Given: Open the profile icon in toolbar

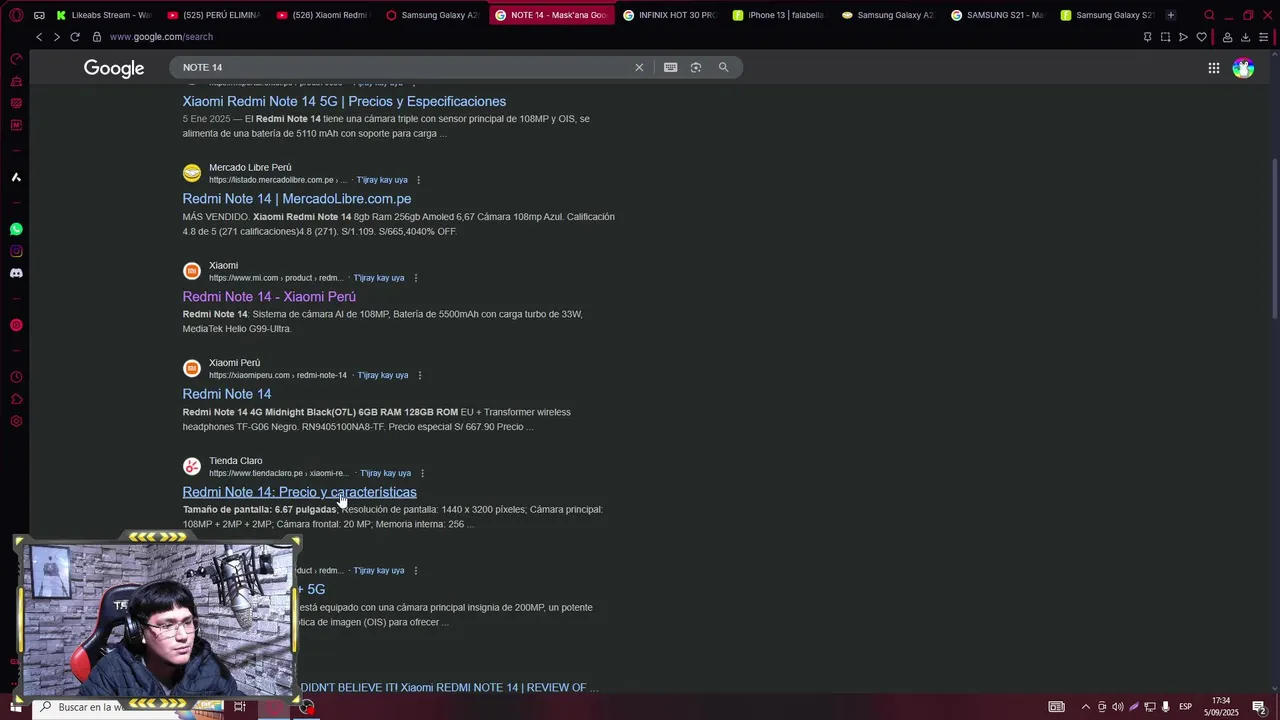Looking at the screenshot, I should [x=1227, y=37].
